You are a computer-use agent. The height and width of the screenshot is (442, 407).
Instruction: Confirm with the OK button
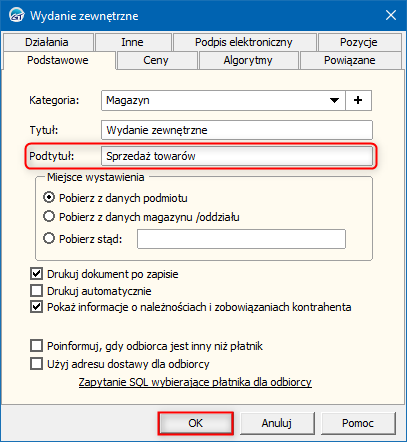click(x=195, y=423)
